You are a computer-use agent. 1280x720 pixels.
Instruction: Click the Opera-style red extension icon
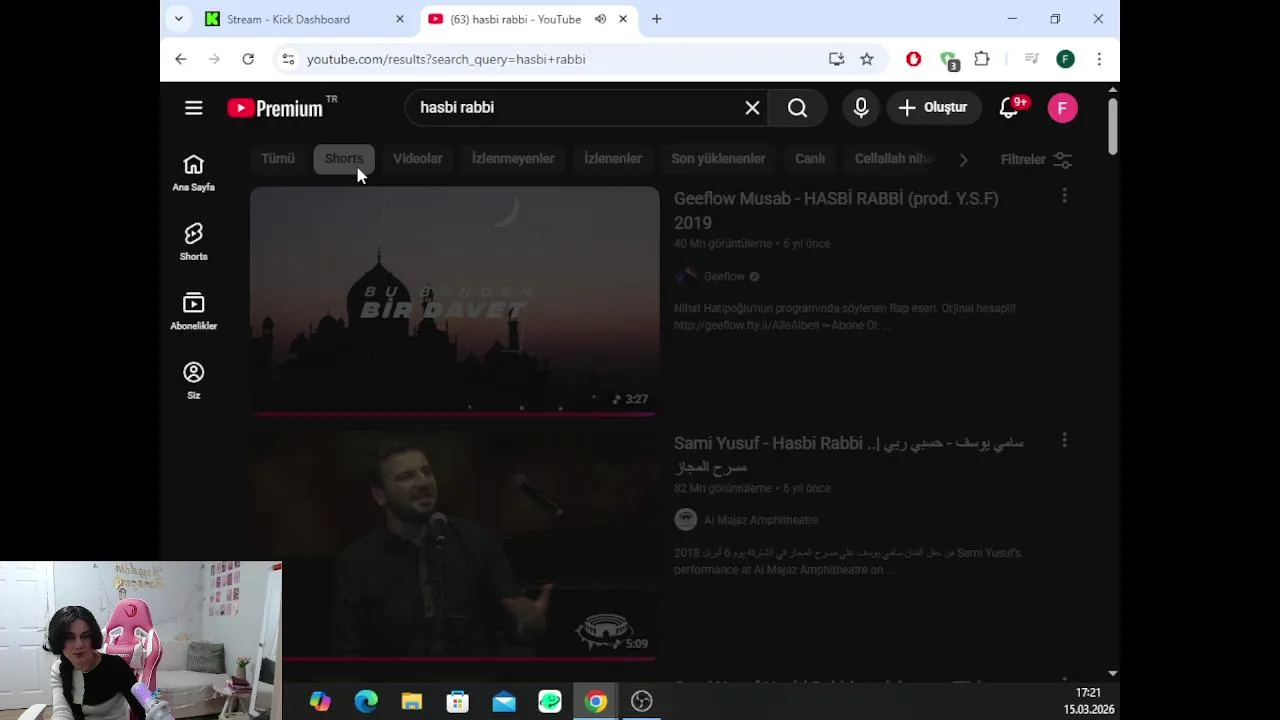(913, 59)
